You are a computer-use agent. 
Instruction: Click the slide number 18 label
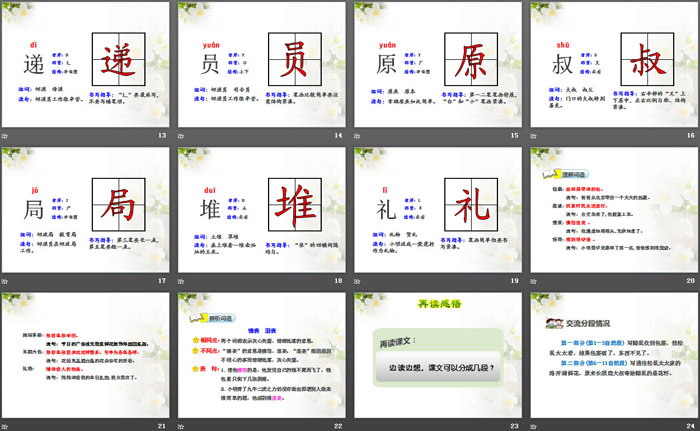338,280
